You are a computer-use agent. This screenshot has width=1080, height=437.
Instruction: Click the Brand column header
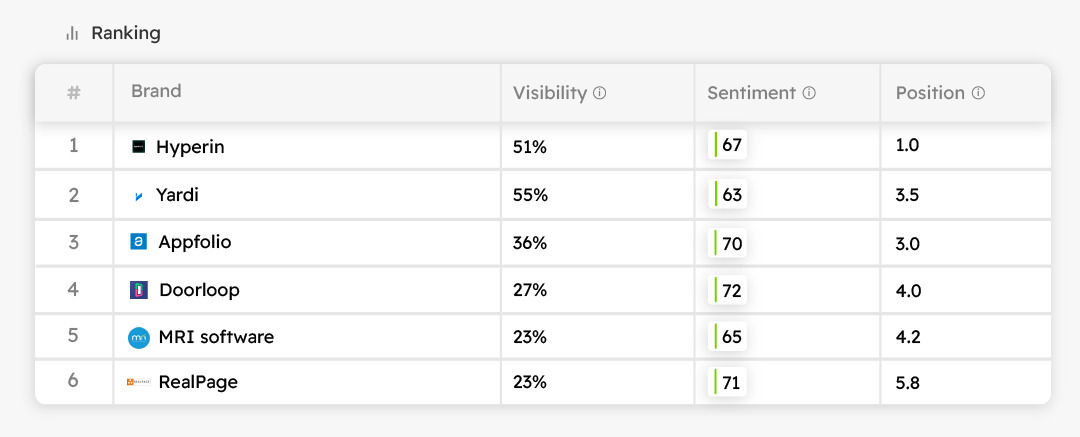coord(156,91)
